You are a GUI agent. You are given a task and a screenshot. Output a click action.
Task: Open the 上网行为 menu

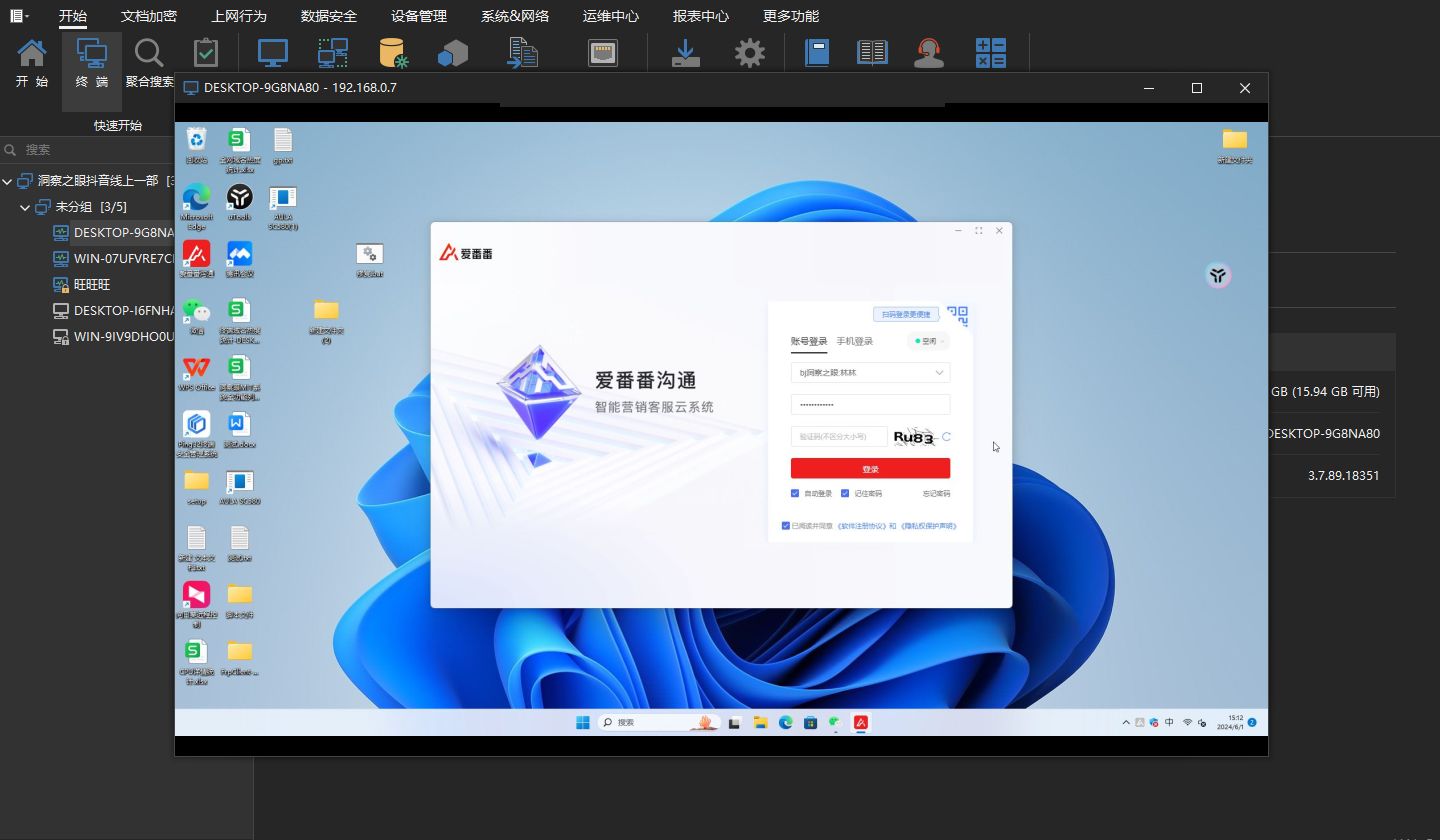click(239, 16)
